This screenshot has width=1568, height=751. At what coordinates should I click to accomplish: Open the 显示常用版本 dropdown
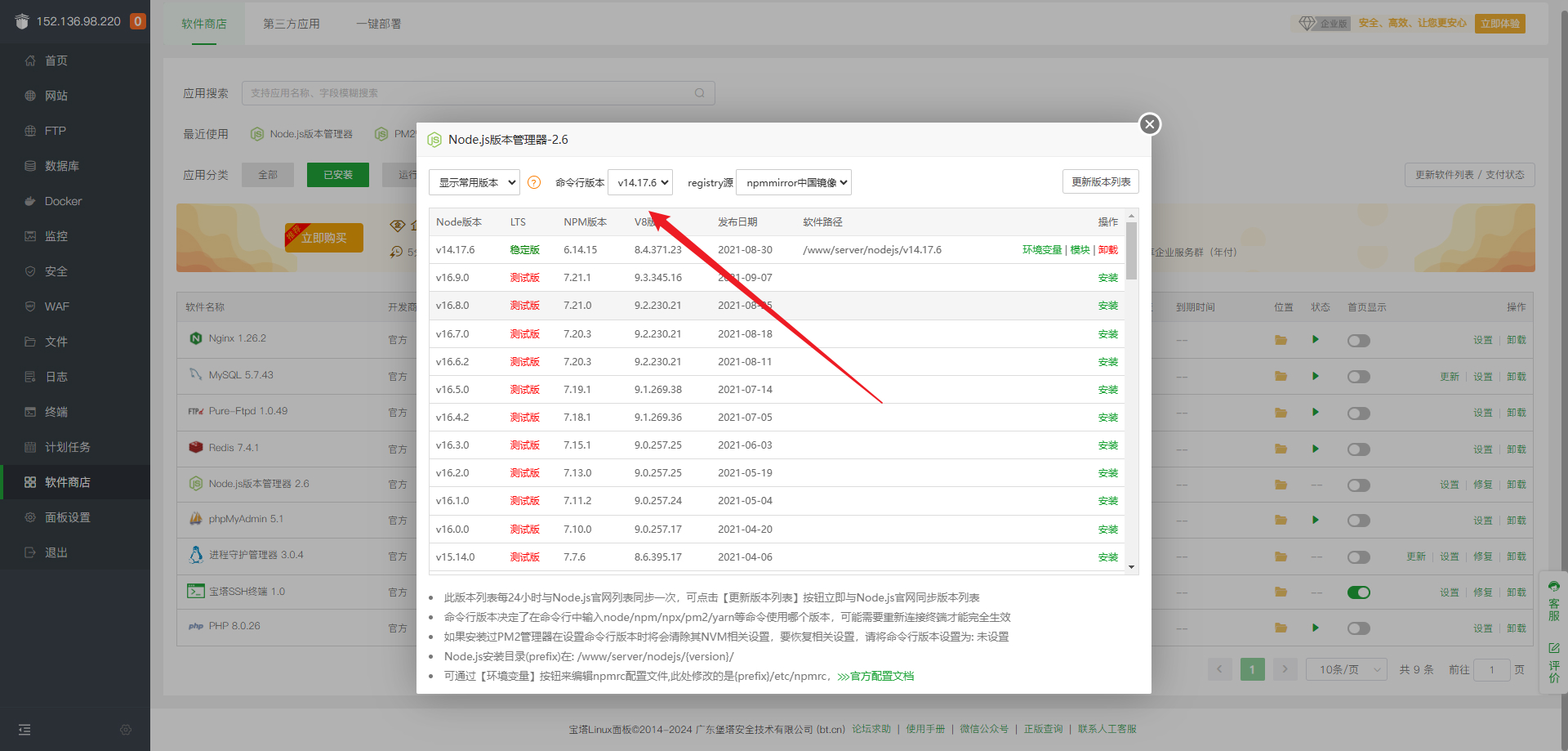point(474,182)
